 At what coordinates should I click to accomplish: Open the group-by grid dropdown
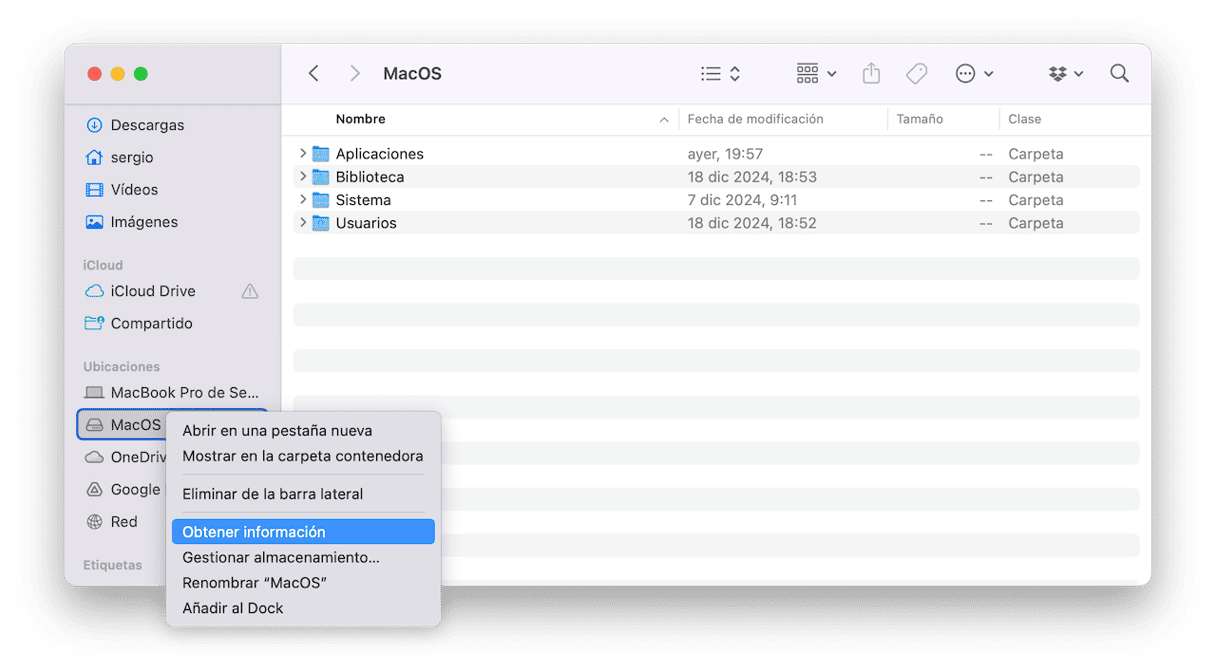pos(816,73)
